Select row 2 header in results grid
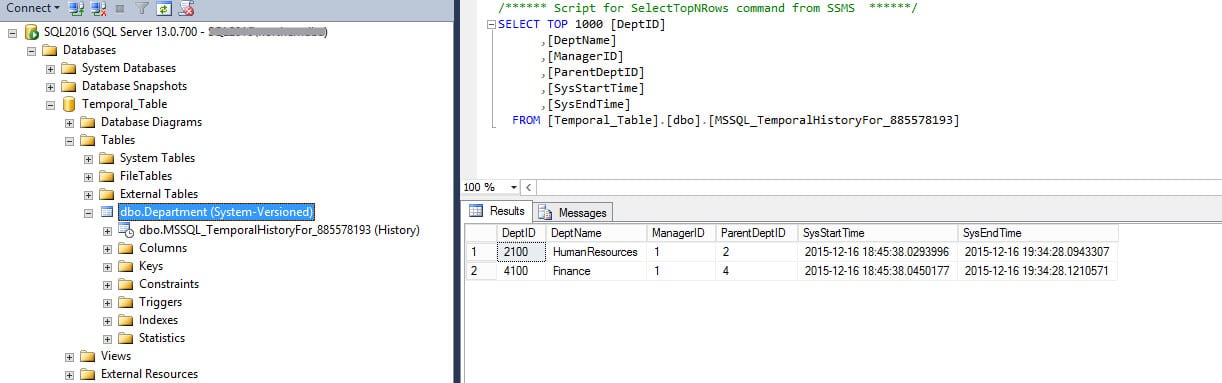 pyautogui.click(x=481, y=270)
